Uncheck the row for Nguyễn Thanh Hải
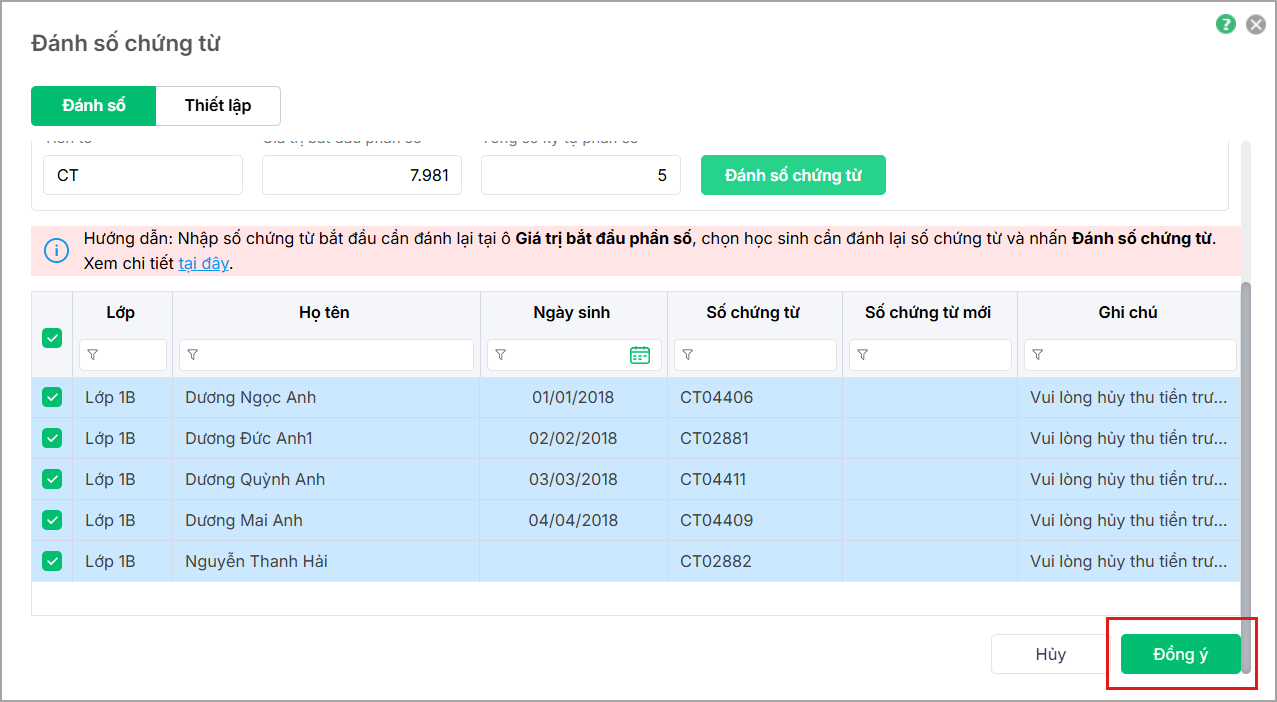1277x702 pixels. pyautogui.click(x=52, y=561)
